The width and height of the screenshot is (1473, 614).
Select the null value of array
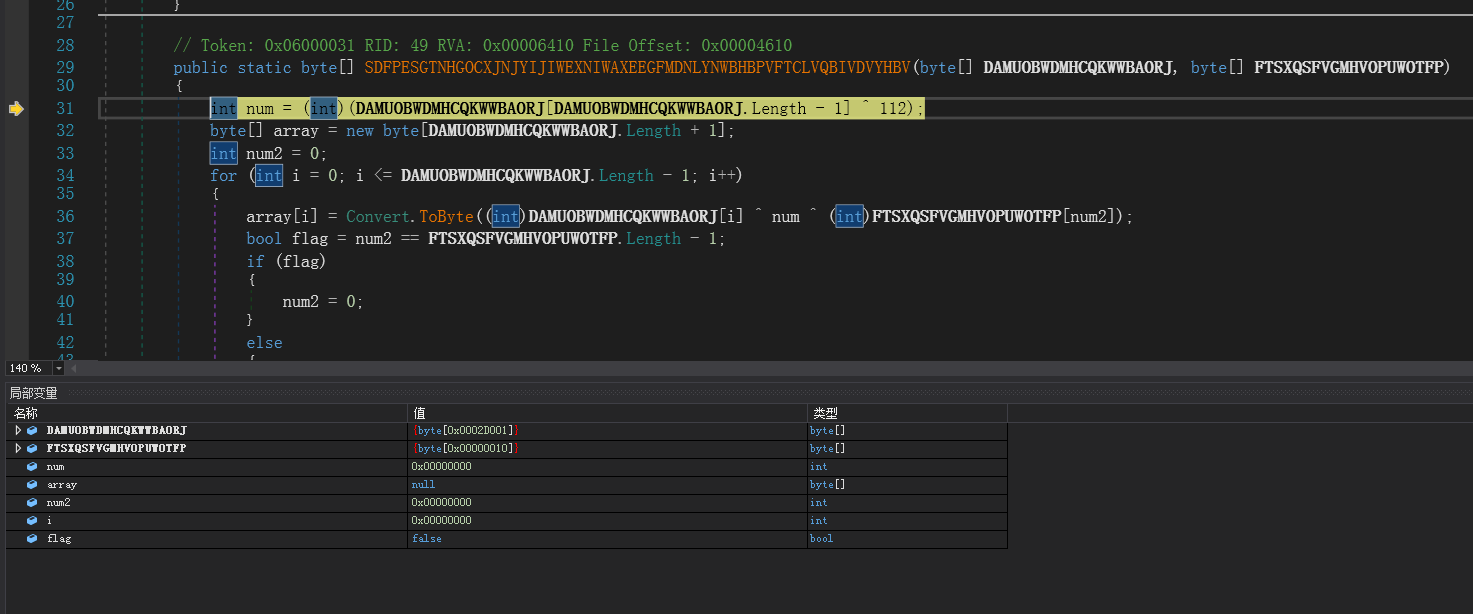tap(423, 485)
